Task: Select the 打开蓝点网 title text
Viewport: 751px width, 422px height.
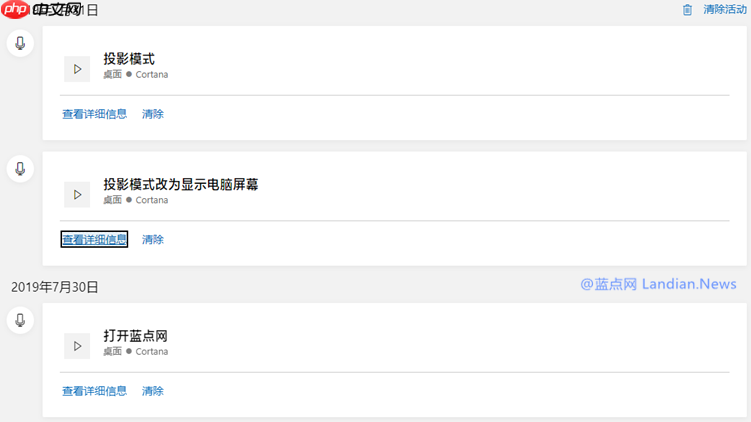Action: [136, 336]
